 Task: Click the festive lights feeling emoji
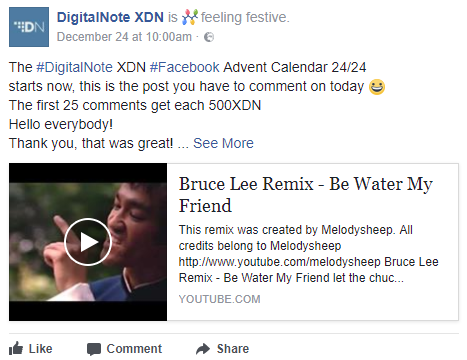pyautogui.click(x=190, y=17)
